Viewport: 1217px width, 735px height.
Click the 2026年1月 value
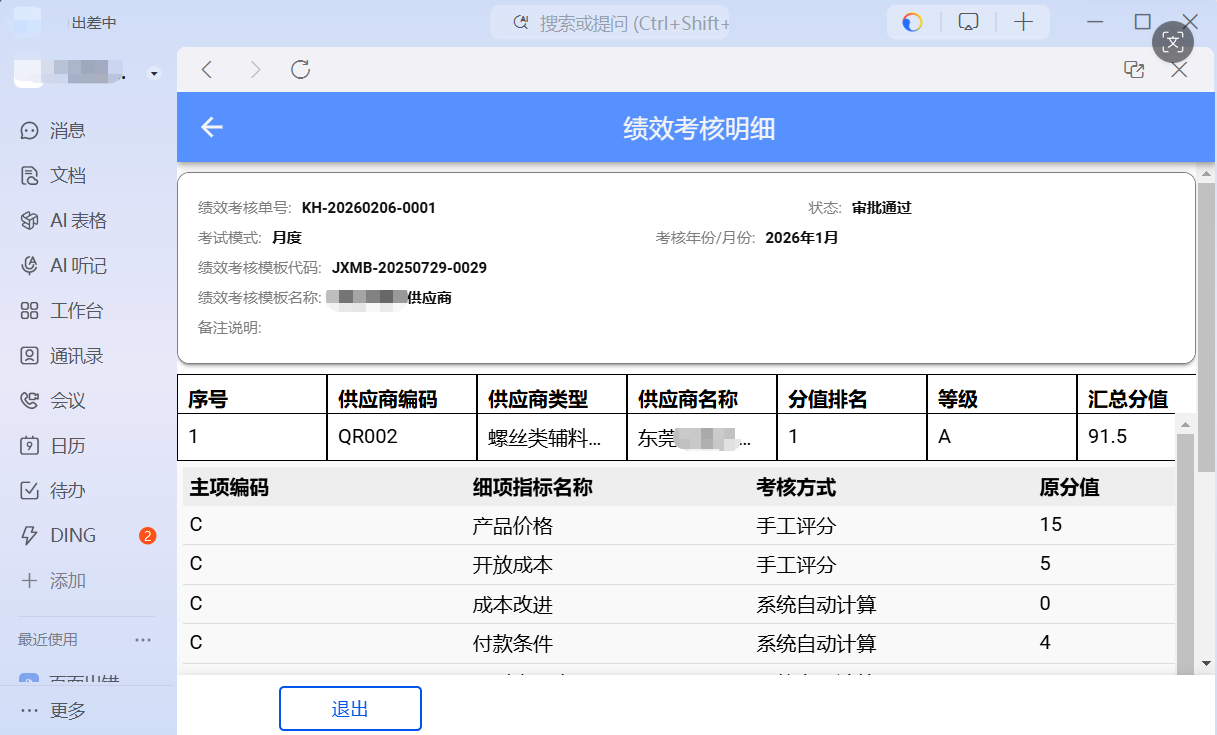click(x=802, y=238)
